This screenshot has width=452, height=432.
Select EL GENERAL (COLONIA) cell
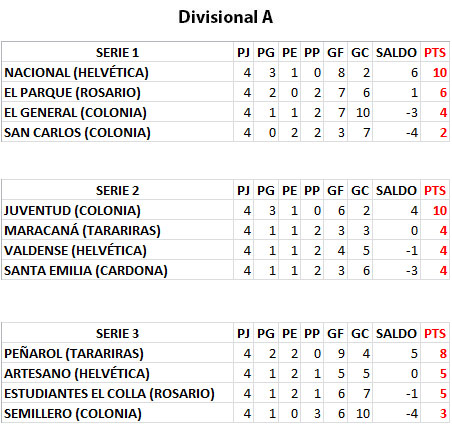117,112
